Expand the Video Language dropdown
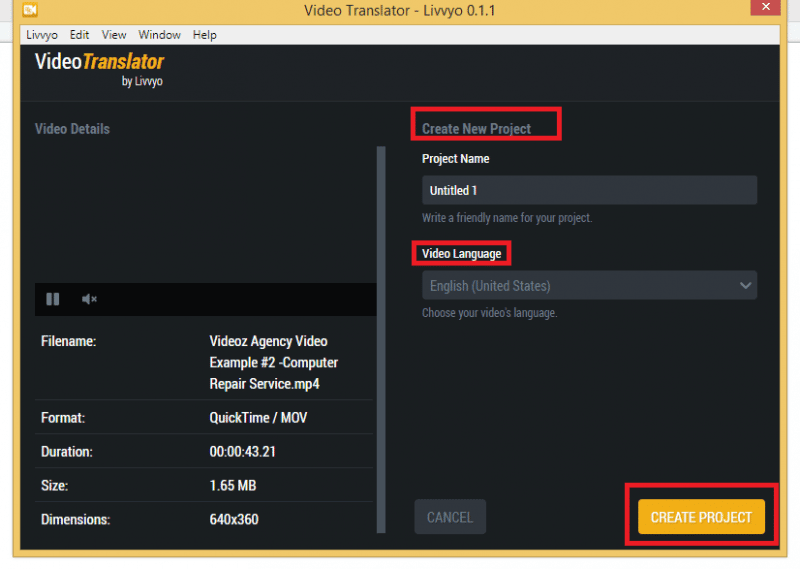The height and width of the screenshot is (569, 800). (589, 285)
